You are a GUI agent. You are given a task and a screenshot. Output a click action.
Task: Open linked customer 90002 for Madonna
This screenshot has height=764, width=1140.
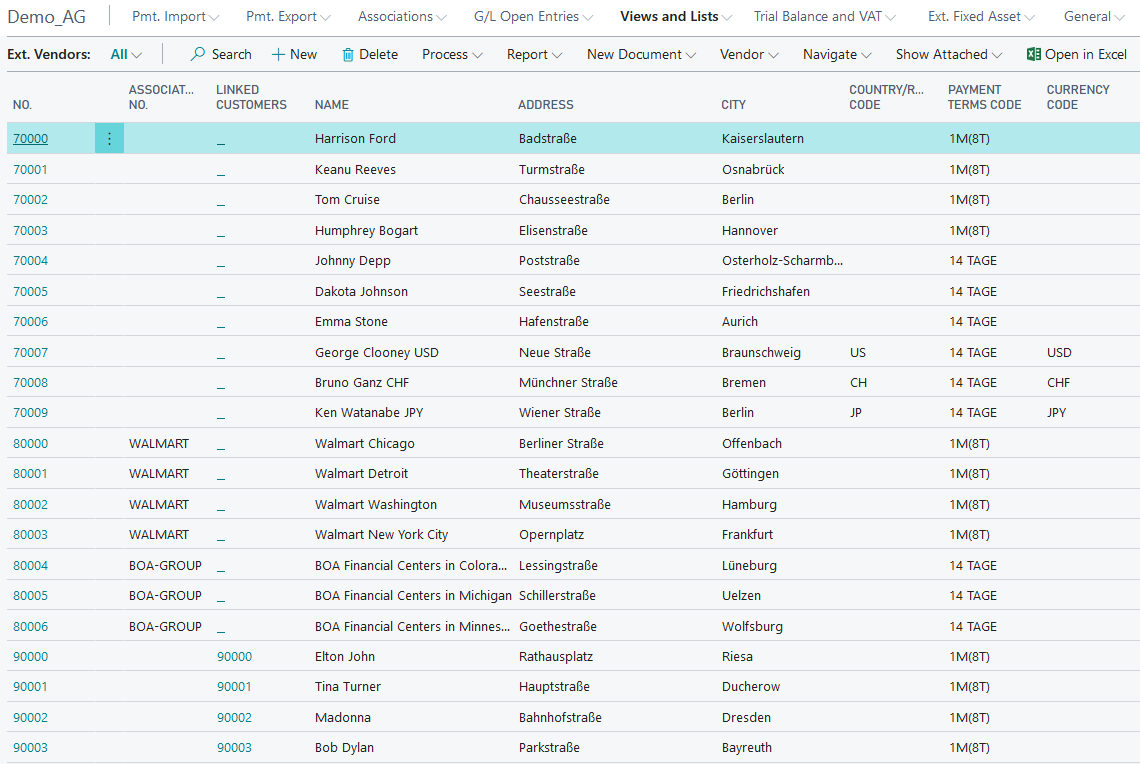[234, 718]
